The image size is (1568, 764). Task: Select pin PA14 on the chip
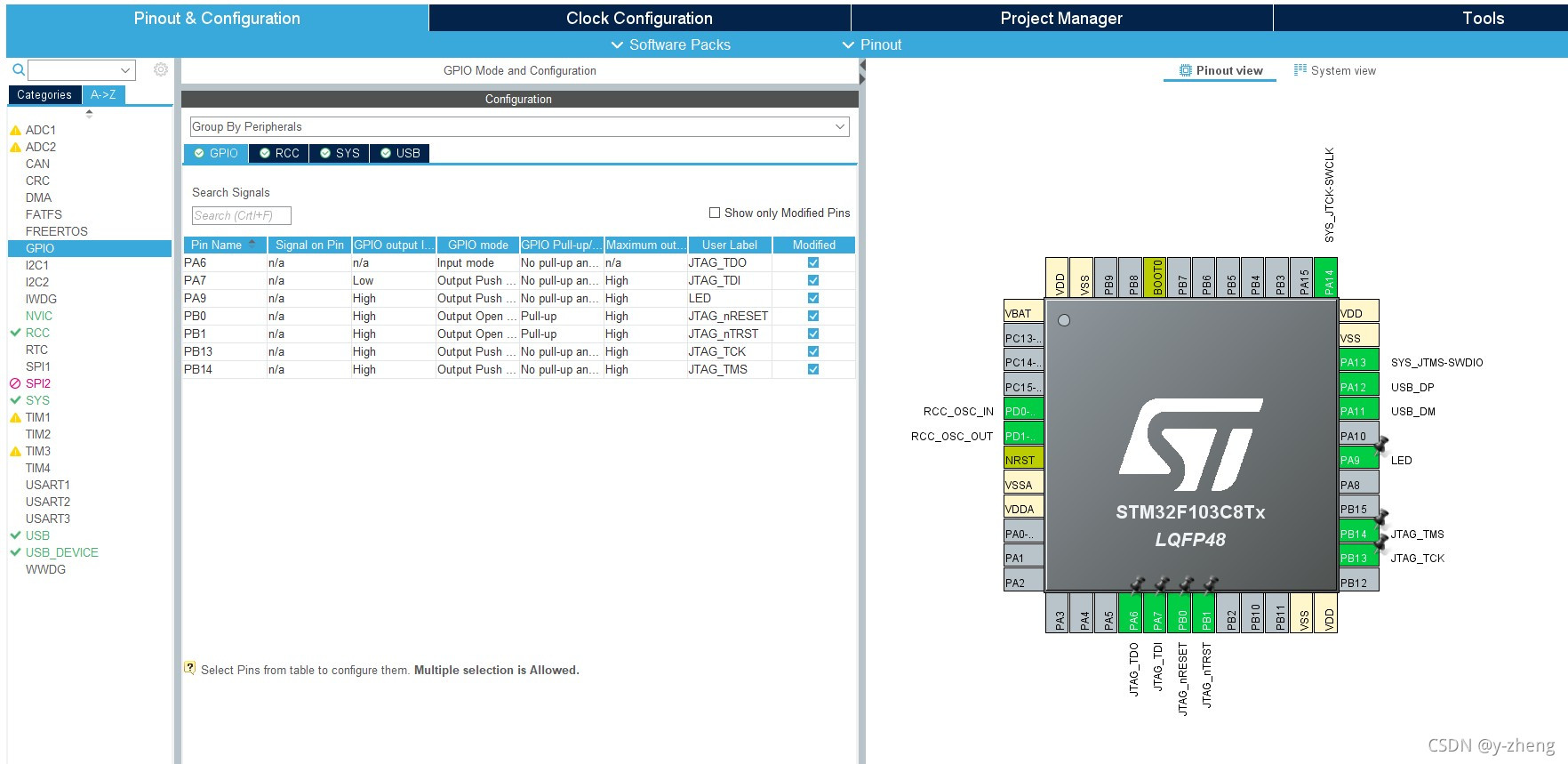tap(1327, 277)
